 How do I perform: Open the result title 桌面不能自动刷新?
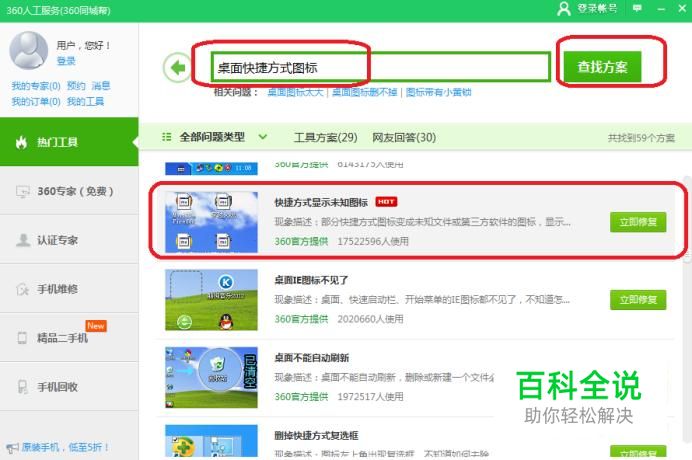pyautogui.click(x=312, y=358)
